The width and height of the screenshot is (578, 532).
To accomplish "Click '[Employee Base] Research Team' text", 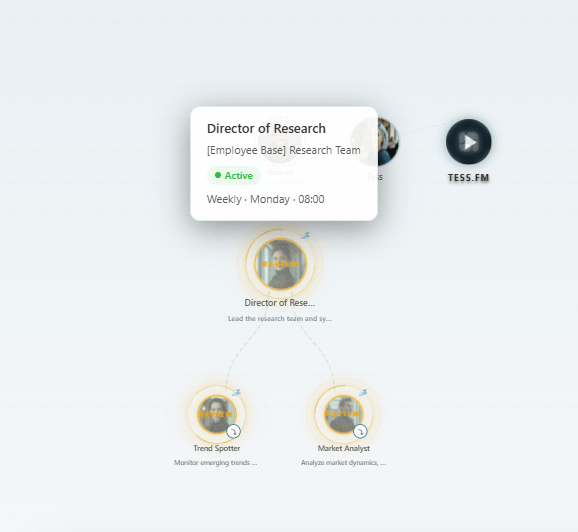I will click(x=283, y=150).
